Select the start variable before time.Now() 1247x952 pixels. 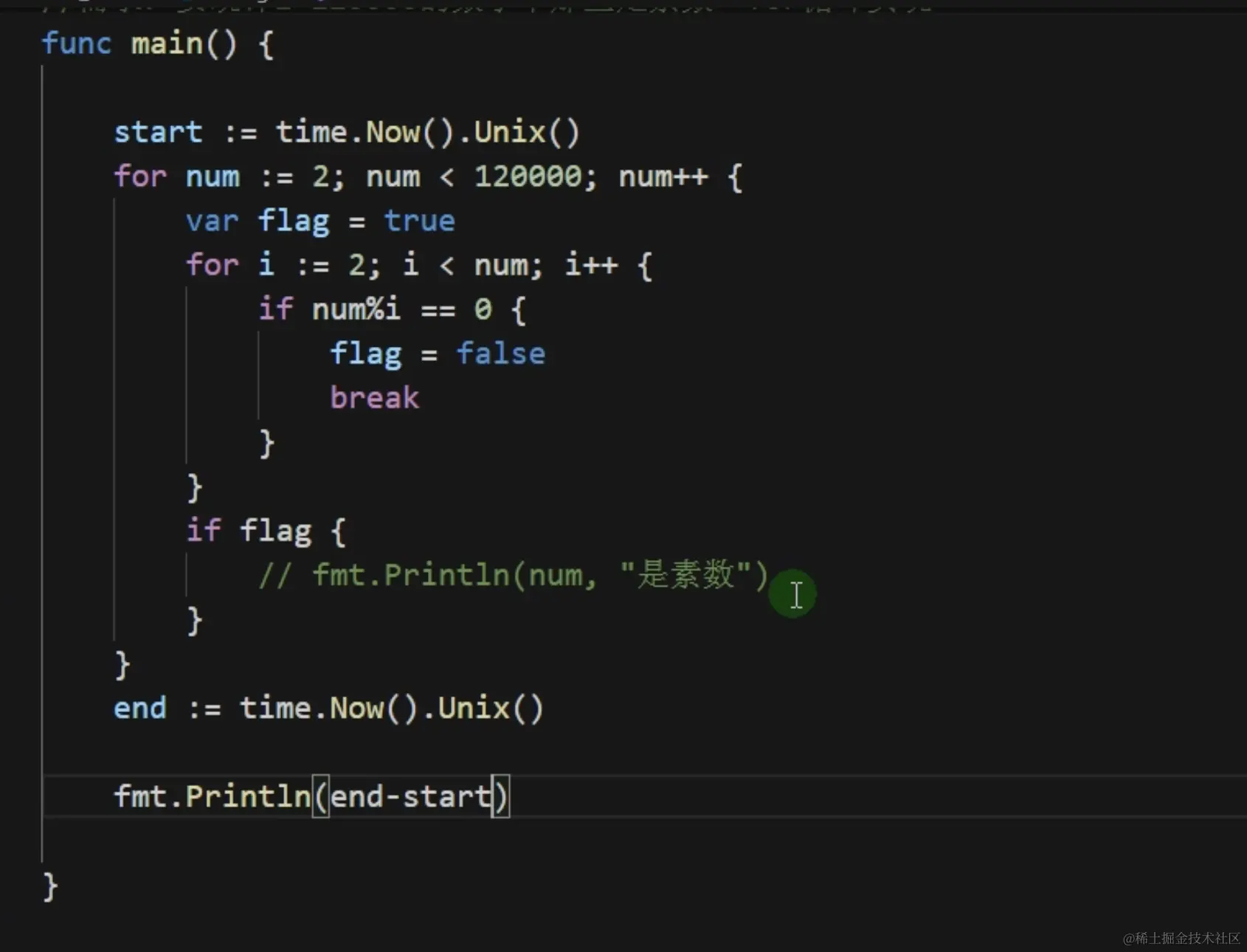point(157,131)
